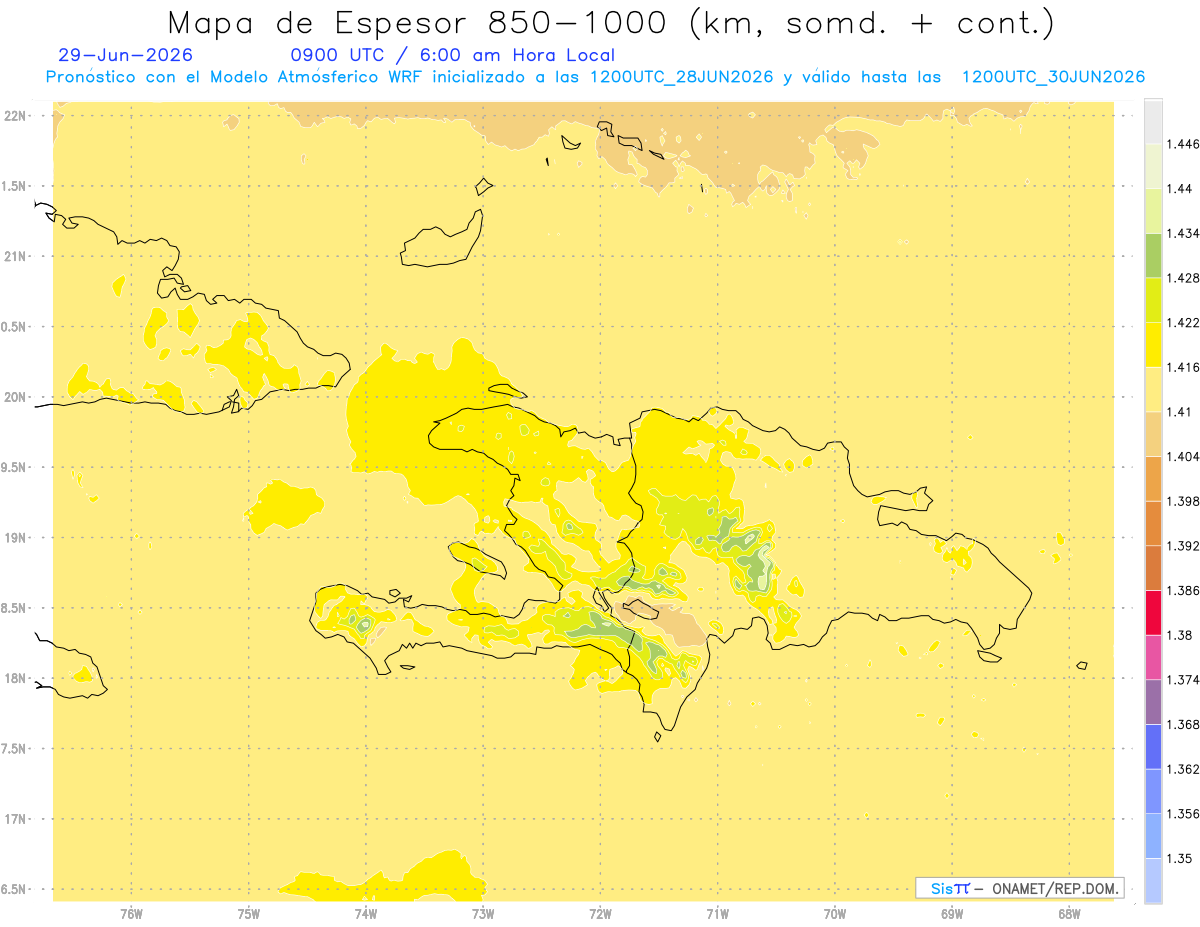
Task: Click the '1.368' colorbar value
Action: (1183, 724)
